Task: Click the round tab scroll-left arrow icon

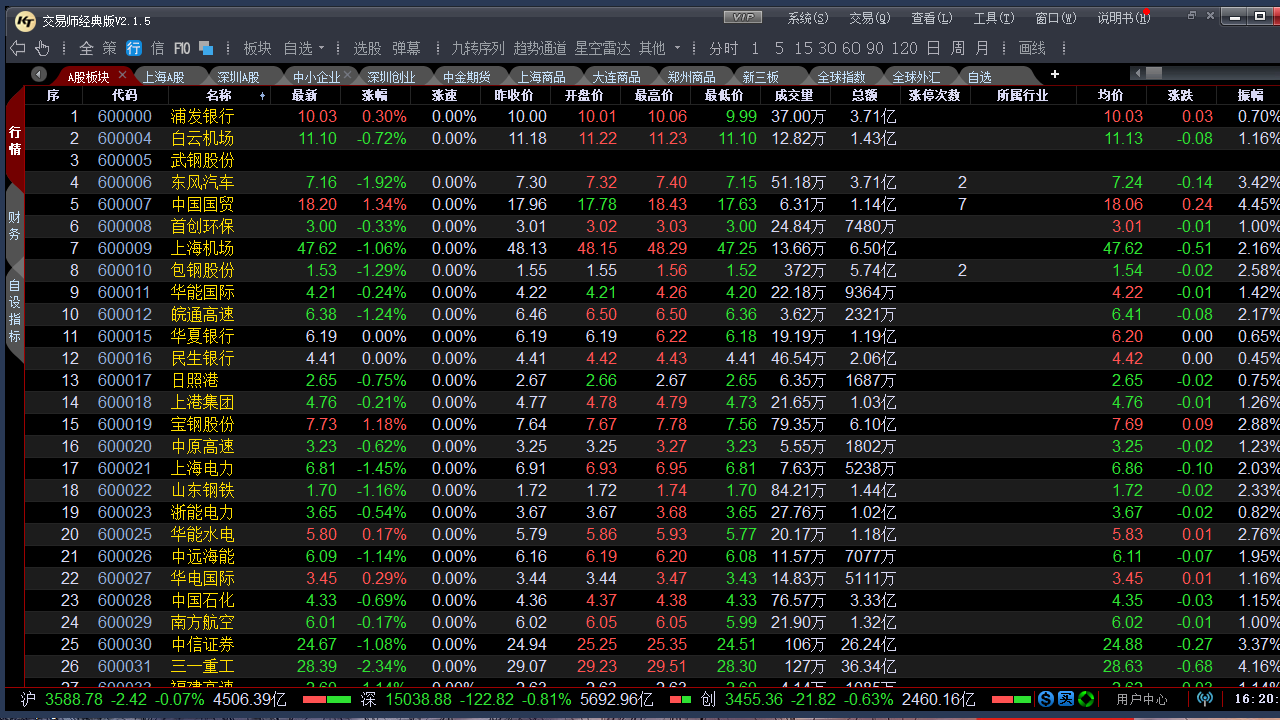Action: (x=39, y=74)
